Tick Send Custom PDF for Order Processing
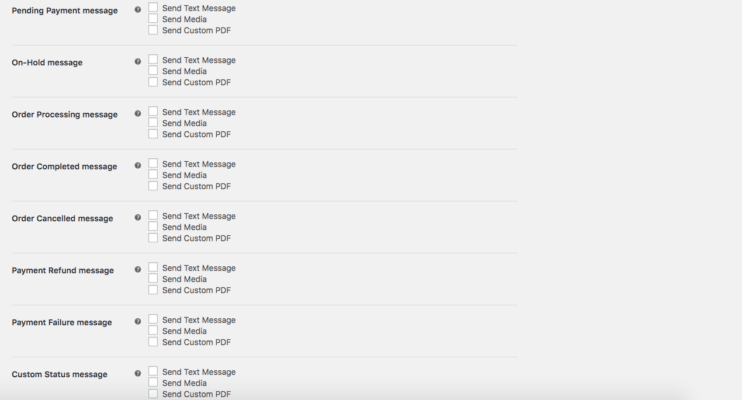The height and width of the screenshot is (400, 742). pos(153,134)
